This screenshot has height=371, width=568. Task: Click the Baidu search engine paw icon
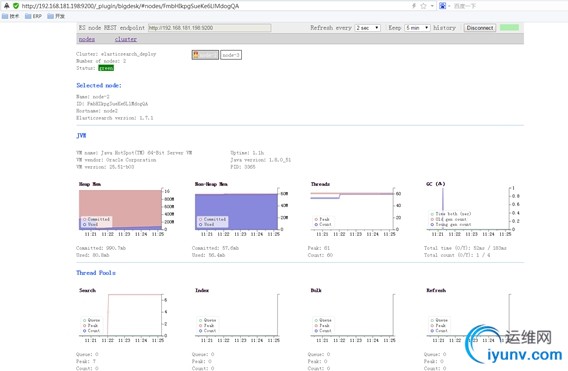(442, 6)
